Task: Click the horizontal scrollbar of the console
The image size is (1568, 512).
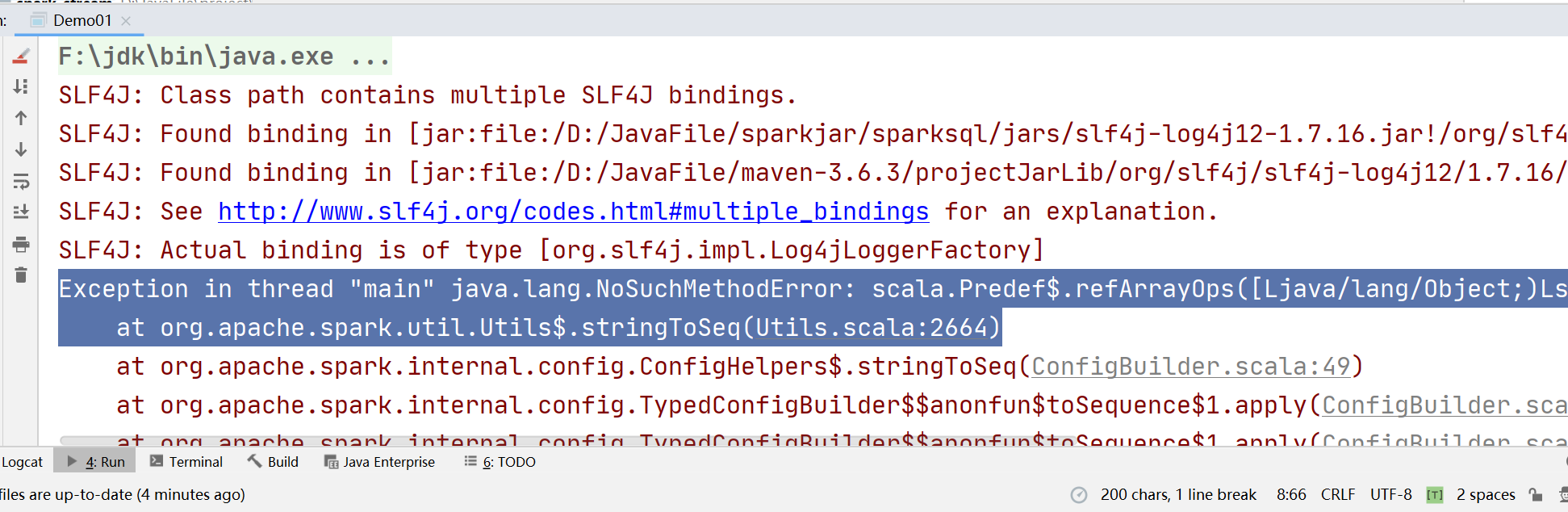Action: click(807, 441)
